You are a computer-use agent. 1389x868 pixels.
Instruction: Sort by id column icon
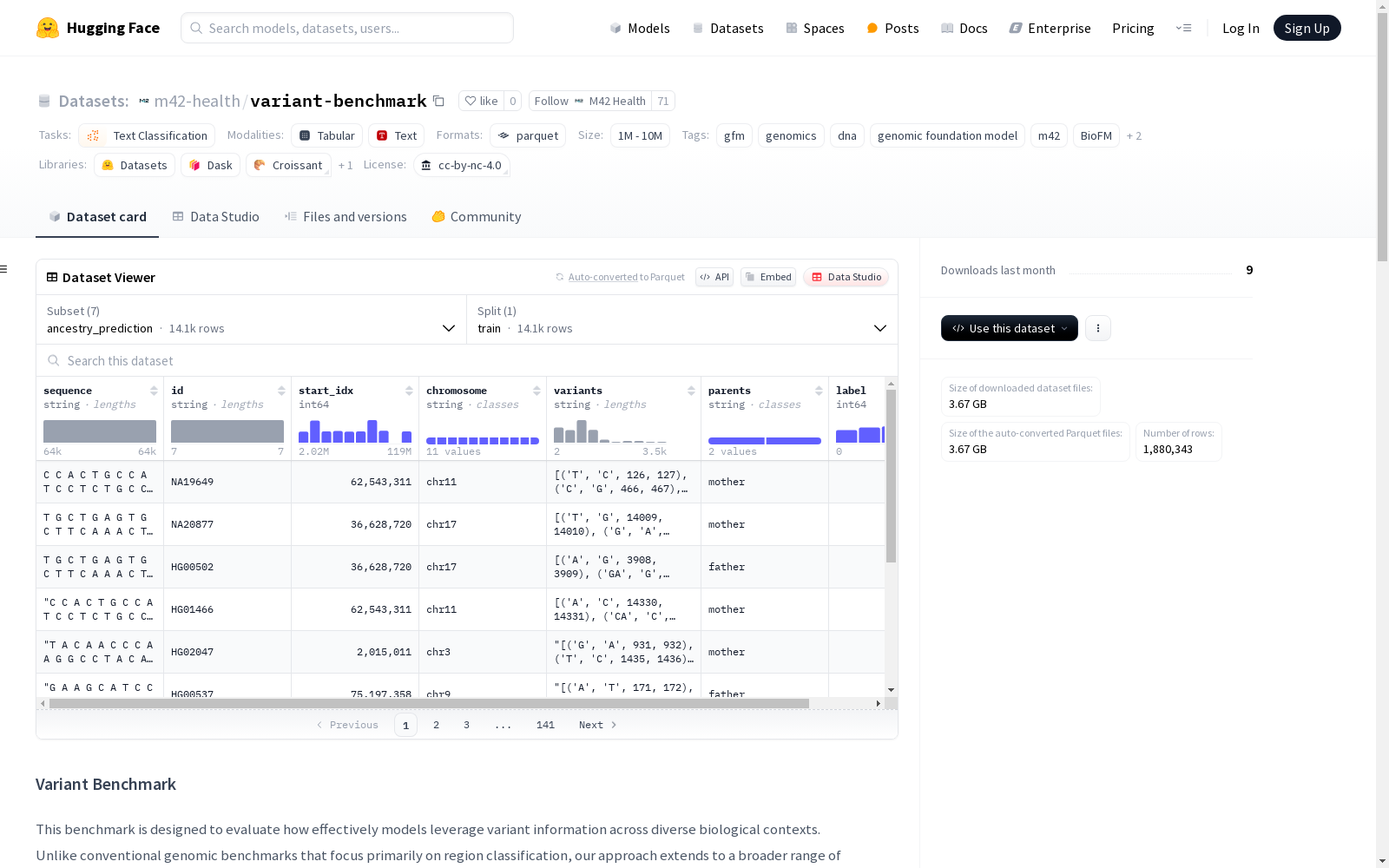click(x=281, y=391)
